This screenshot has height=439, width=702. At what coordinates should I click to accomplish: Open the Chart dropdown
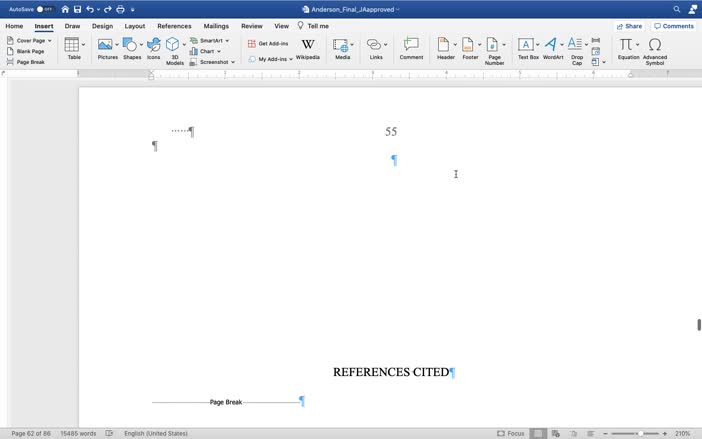pos(219,51)
